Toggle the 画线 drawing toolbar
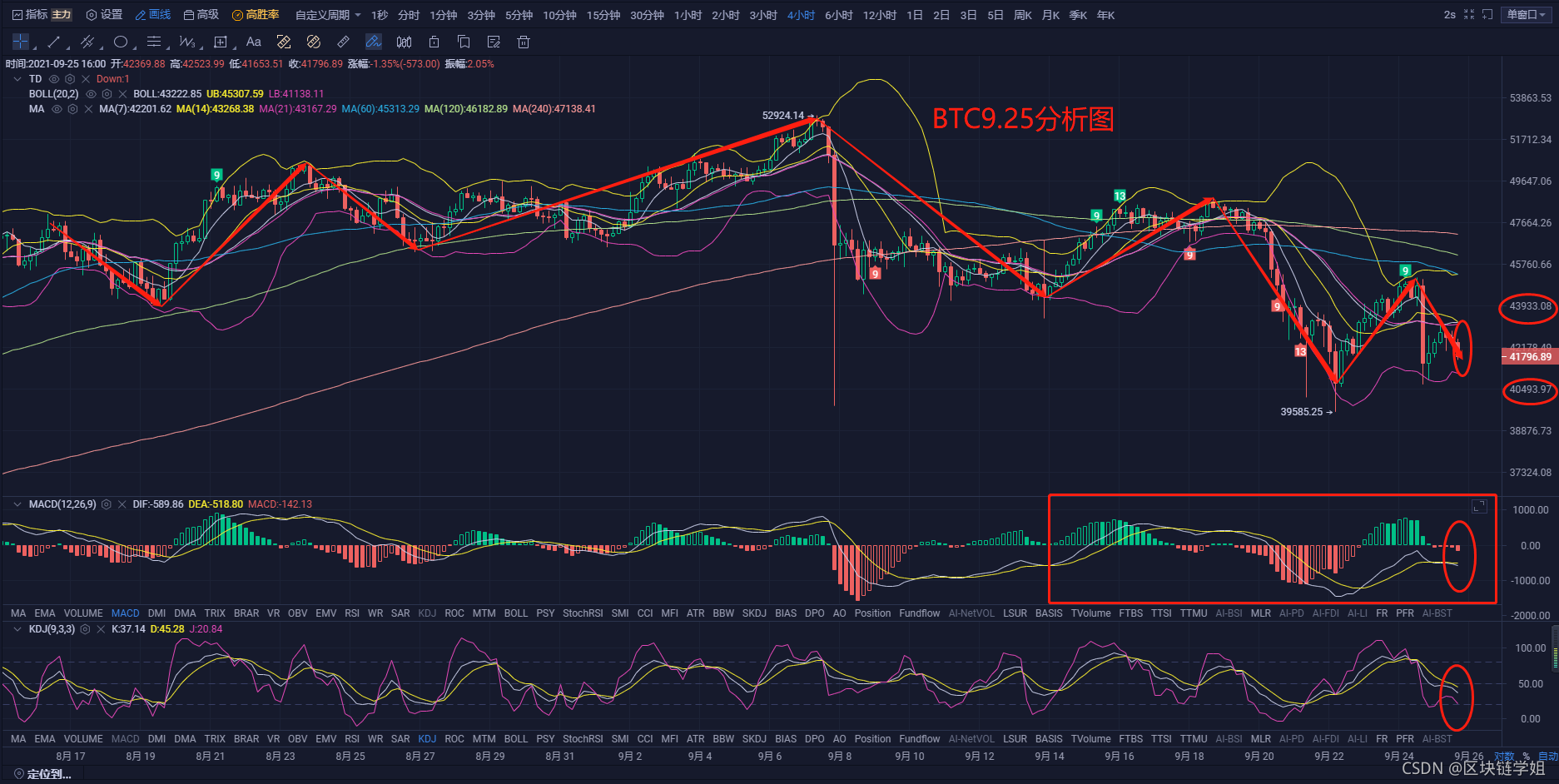 pos(153,15)
